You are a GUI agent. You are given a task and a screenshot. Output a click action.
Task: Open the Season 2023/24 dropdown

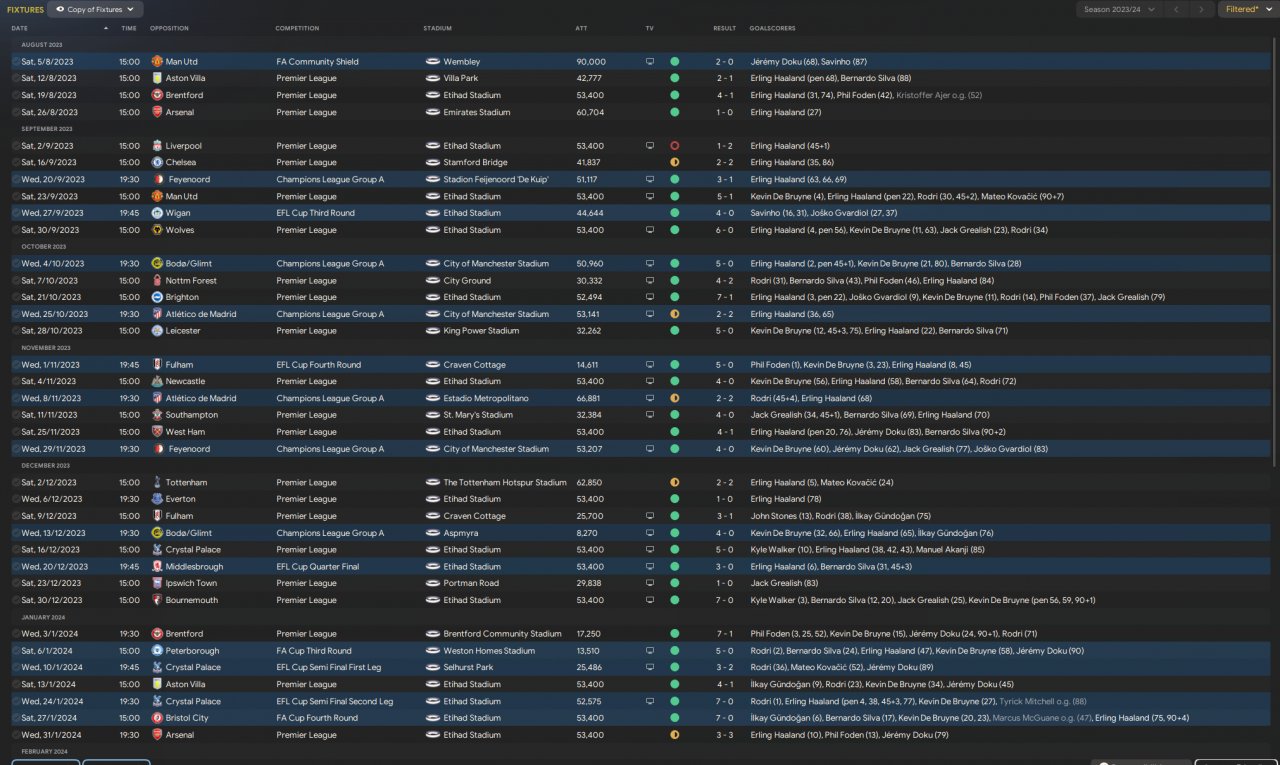pyautogui.click(x=1120, y=9)
